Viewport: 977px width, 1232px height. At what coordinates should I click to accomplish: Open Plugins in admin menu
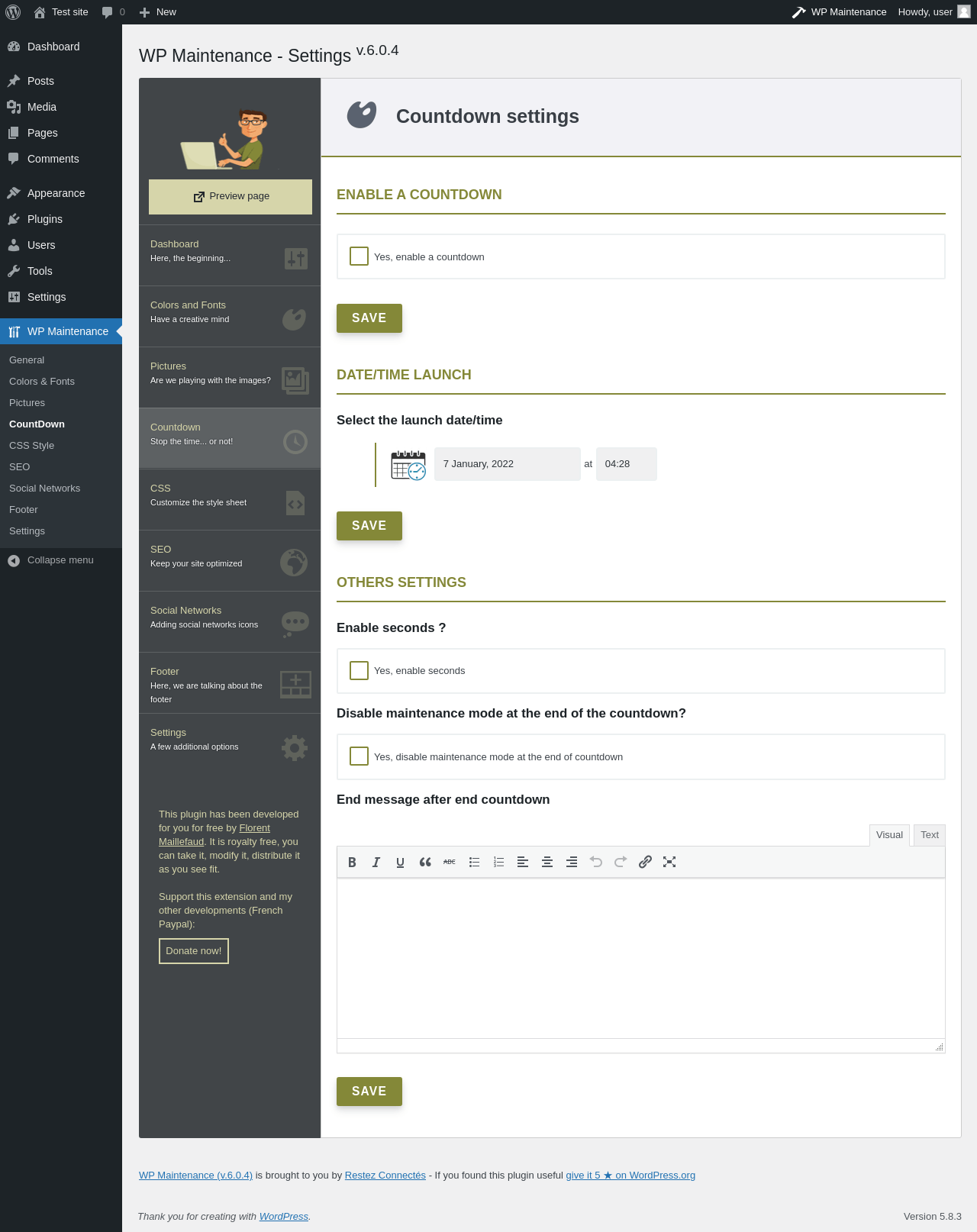pyautogui.click(x=61, y=219)
